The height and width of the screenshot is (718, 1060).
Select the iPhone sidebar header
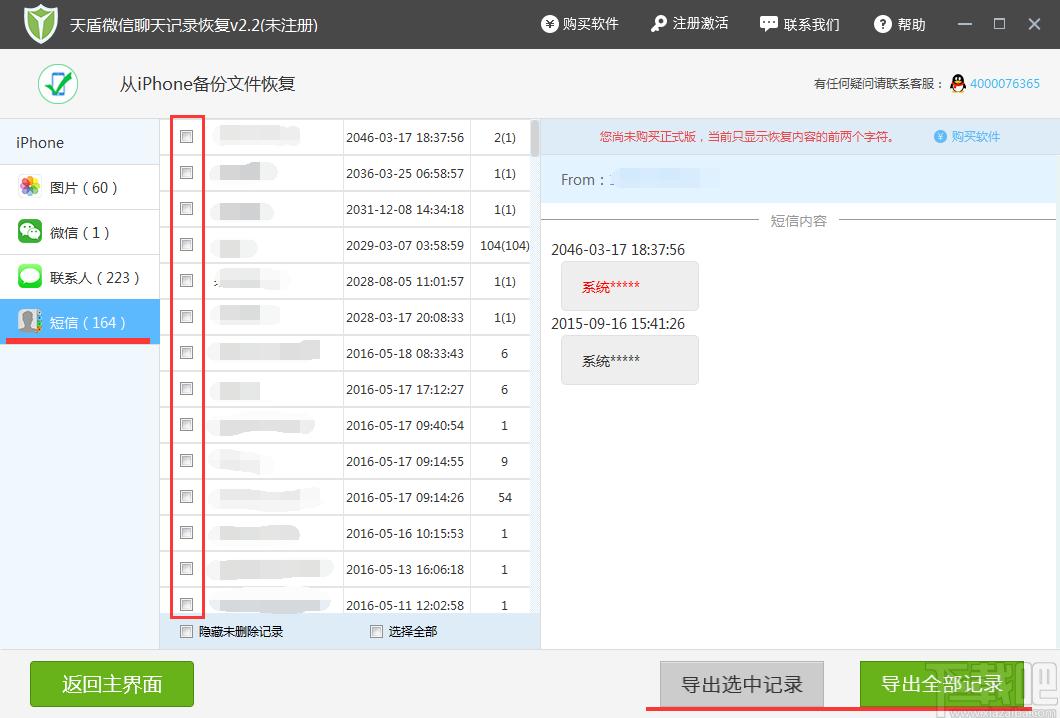tap(80, 143)
